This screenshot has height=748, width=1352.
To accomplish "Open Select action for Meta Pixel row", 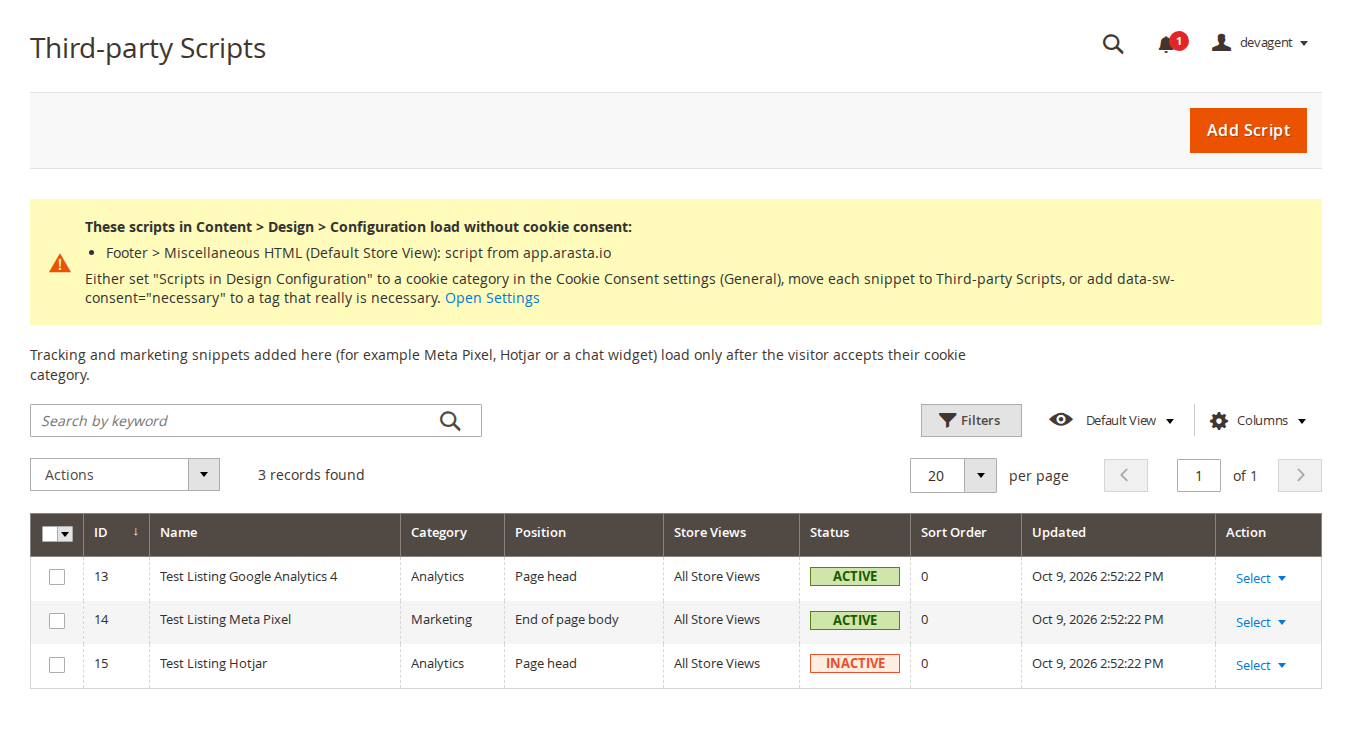I will 1260,622.
